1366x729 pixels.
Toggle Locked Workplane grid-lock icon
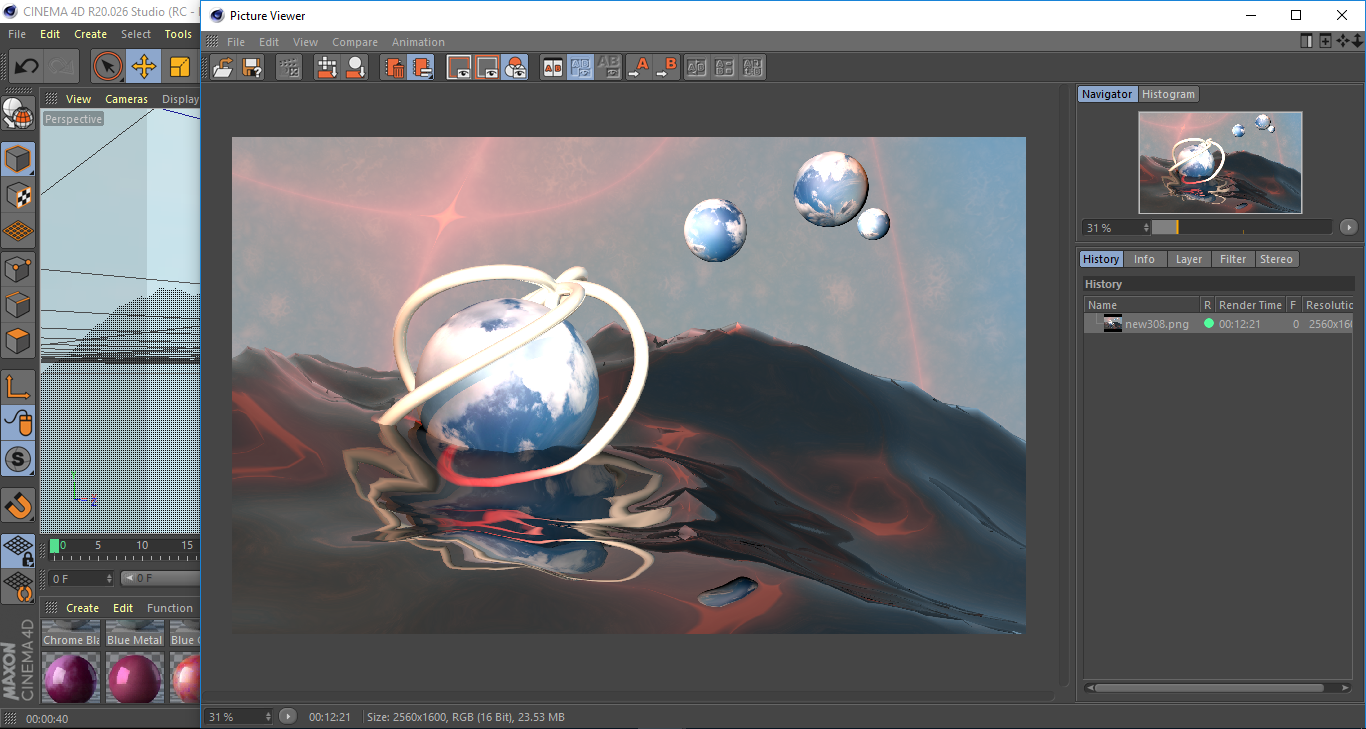tap(18, 550)
